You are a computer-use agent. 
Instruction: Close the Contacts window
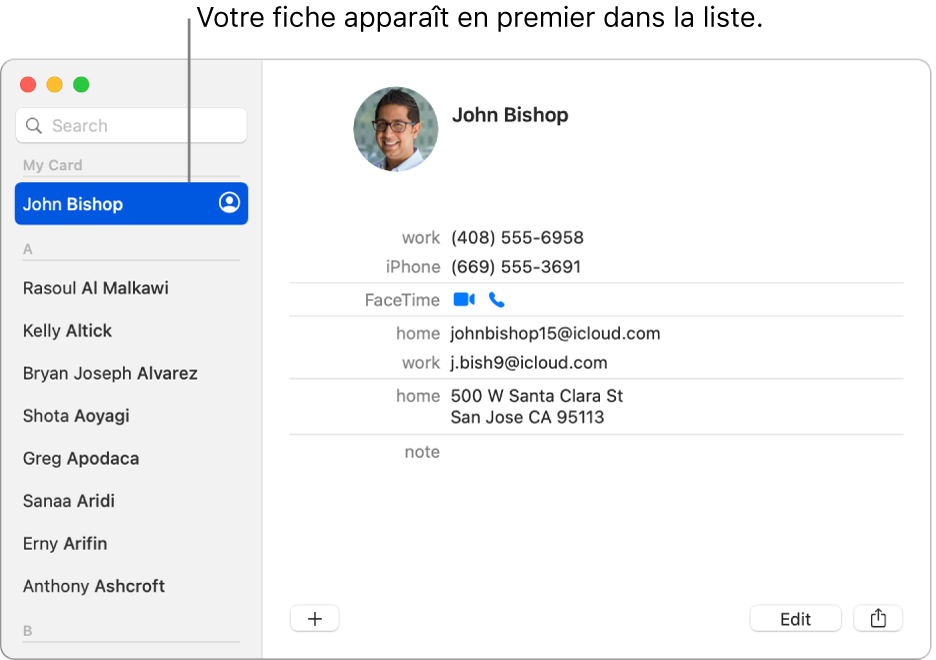click(x=28, y=85)
